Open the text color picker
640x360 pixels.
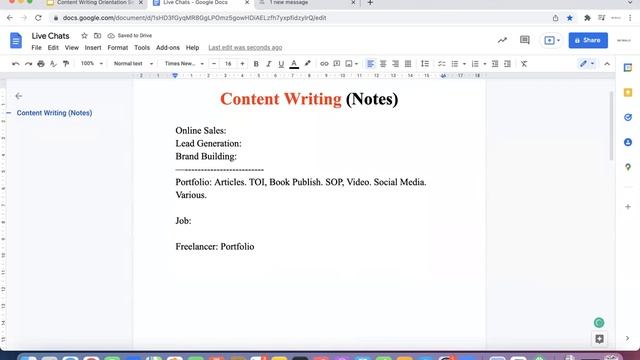(x=294, y=64)
